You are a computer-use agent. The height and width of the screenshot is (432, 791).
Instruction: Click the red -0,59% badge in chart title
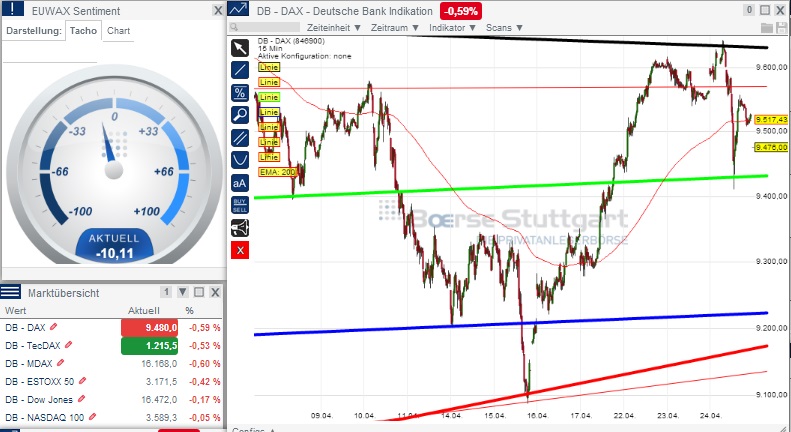(x=461, y=11)
